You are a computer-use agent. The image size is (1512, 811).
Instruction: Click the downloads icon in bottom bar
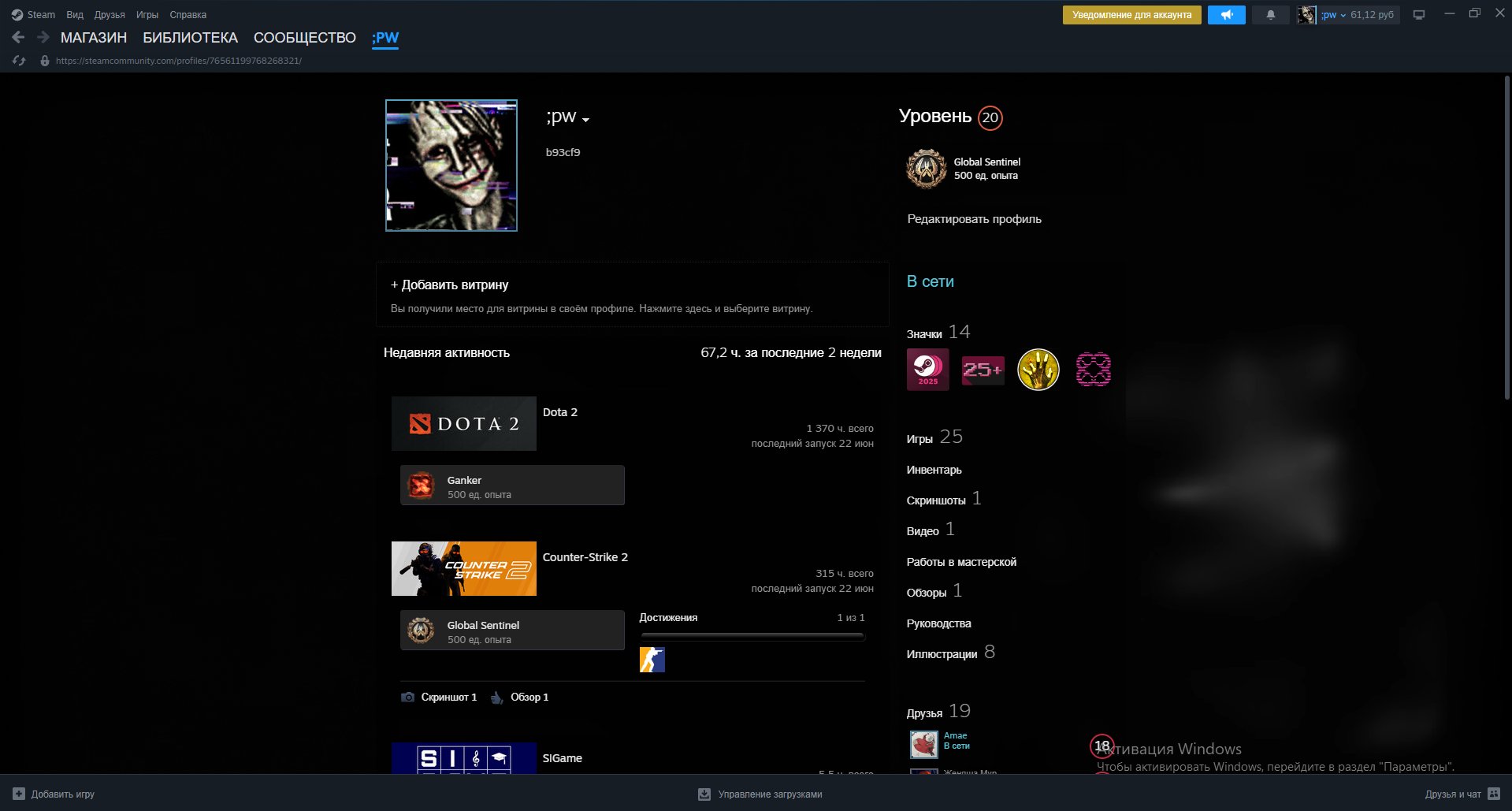tap(704, 794)
